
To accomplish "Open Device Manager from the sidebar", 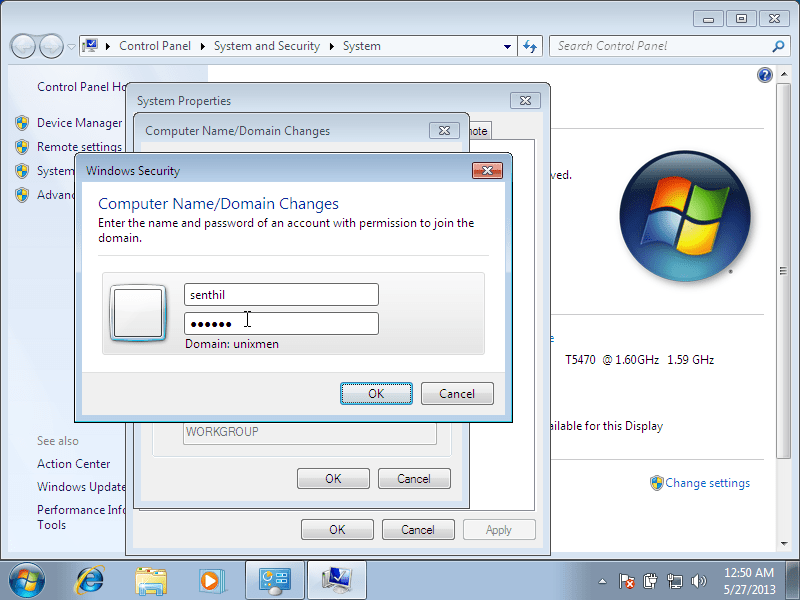I will [78, 123].
